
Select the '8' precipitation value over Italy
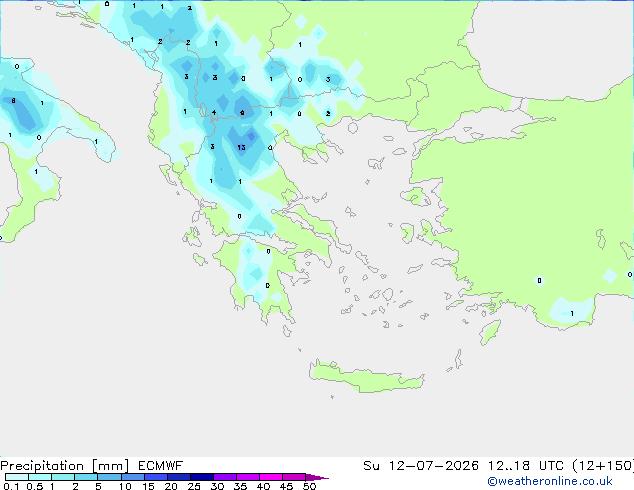tap(14, 101)
